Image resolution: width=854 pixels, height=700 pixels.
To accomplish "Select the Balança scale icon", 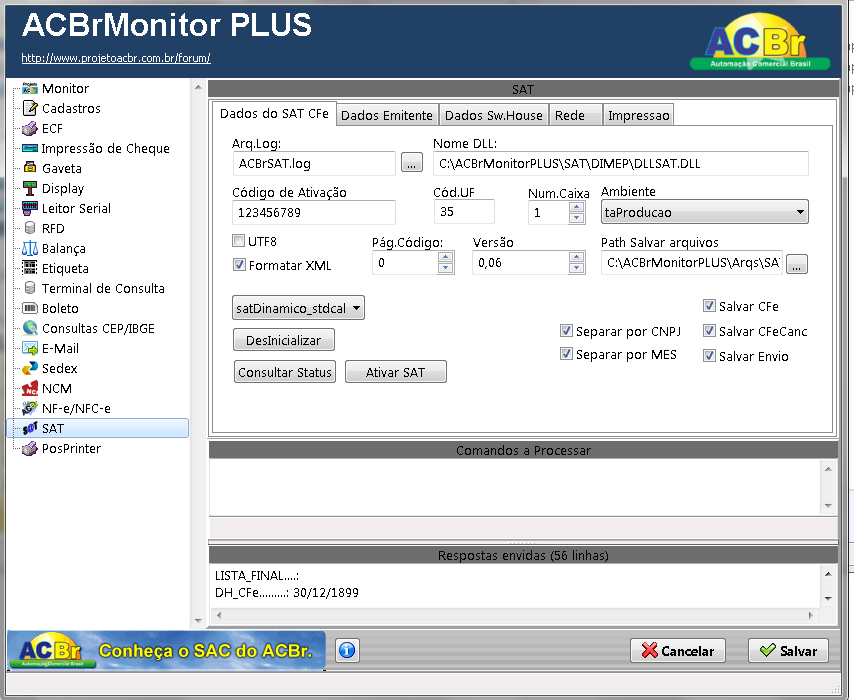I will tap(29, 248).
